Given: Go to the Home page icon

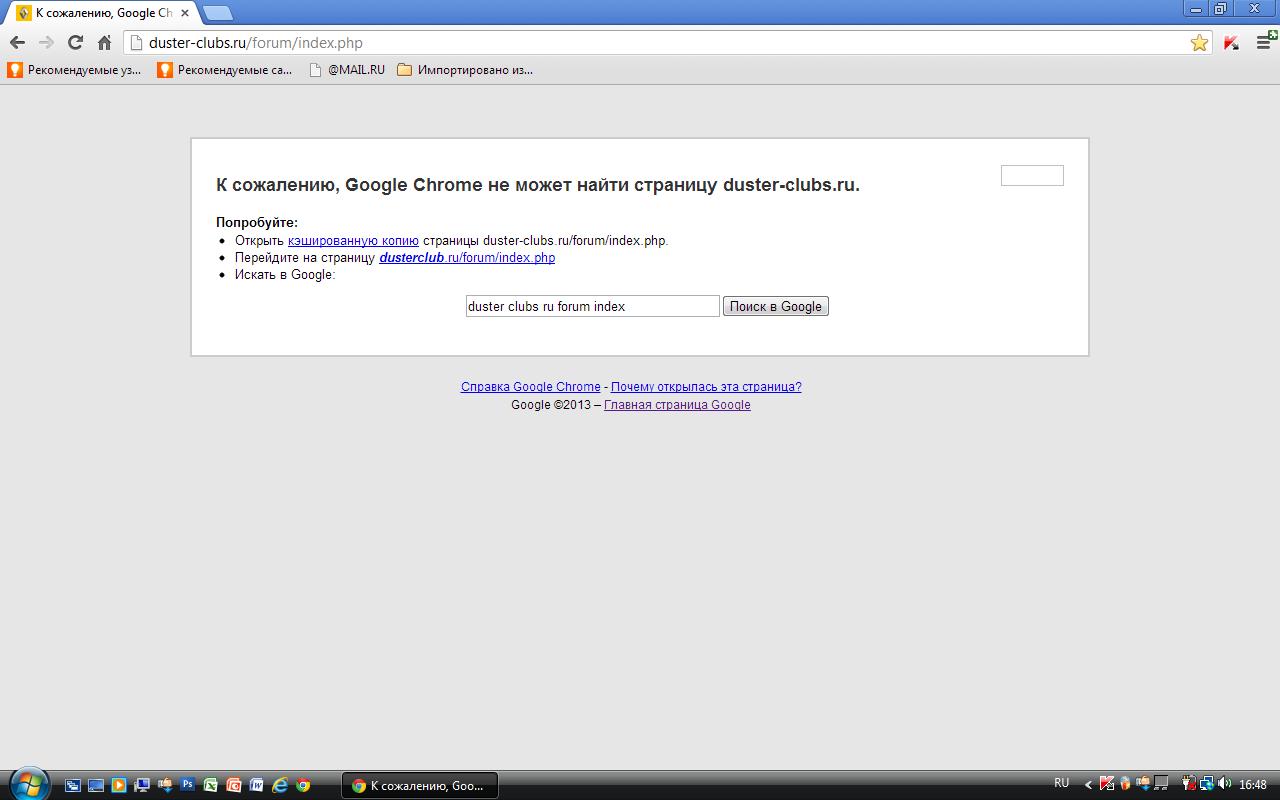Looking at the screenshot, I should [x=104, y=42].
